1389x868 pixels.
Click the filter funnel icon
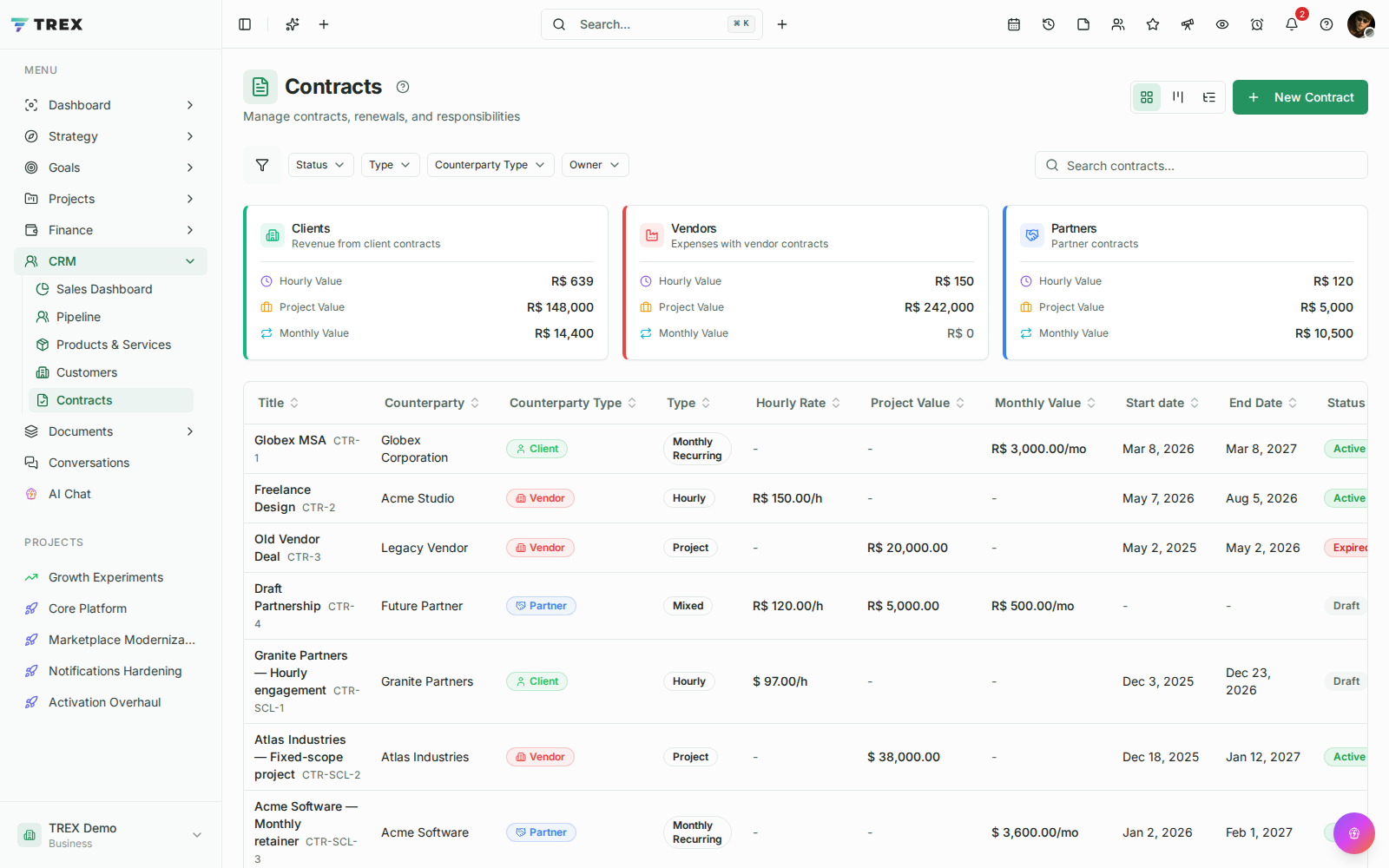click(x=262, y=165)
